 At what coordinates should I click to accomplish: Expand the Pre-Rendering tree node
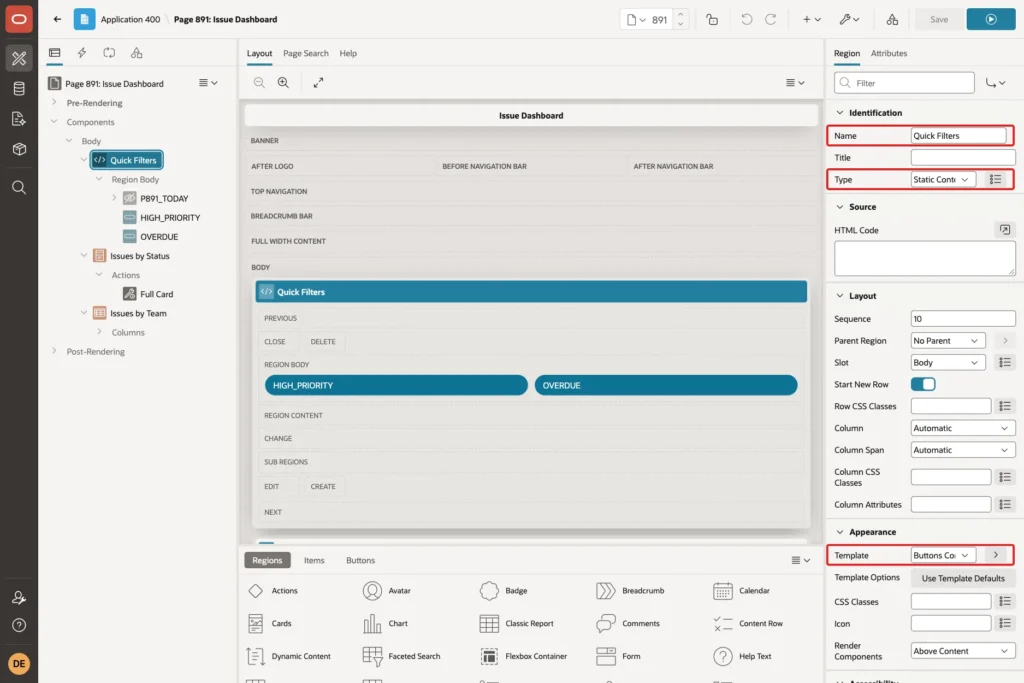54,103
